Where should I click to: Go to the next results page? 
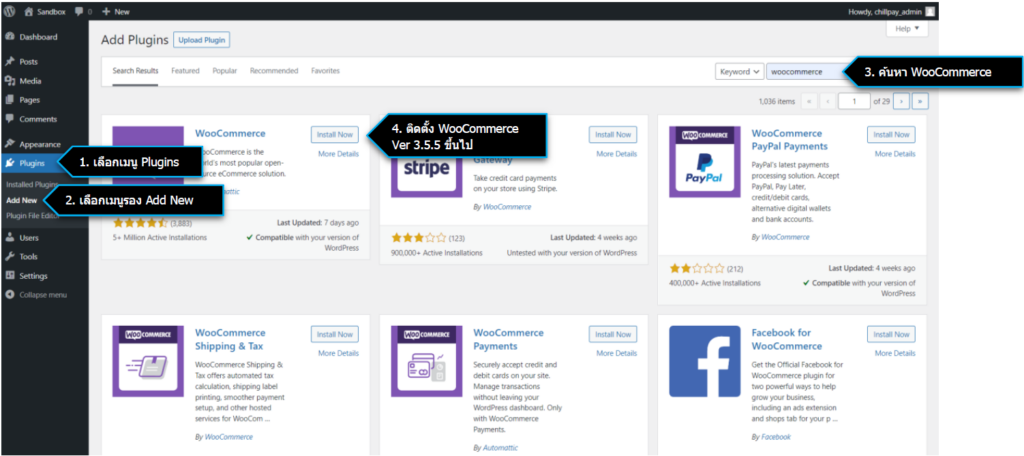(x=902, y=101)
